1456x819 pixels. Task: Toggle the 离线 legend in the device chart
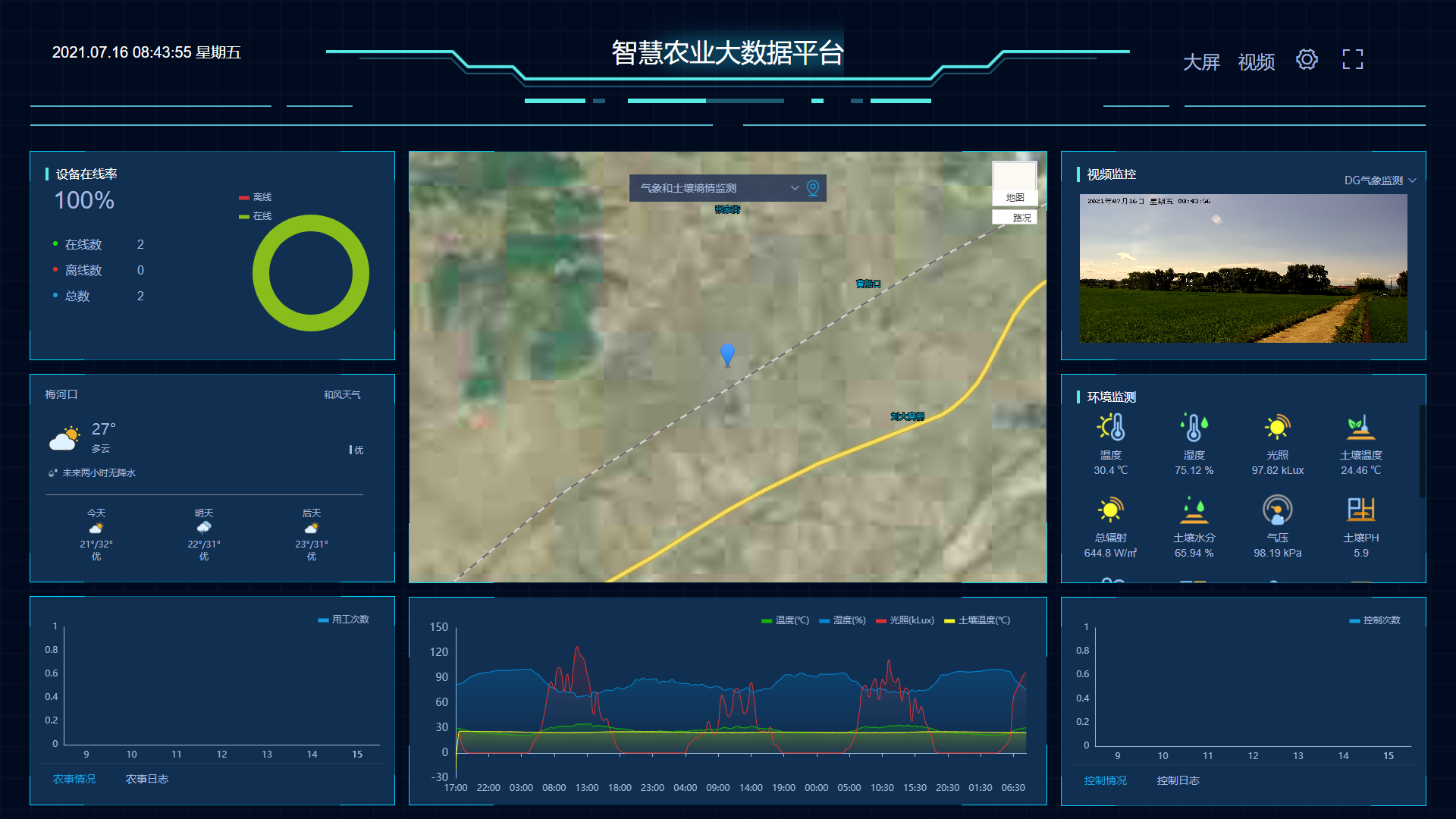[256, 197]
